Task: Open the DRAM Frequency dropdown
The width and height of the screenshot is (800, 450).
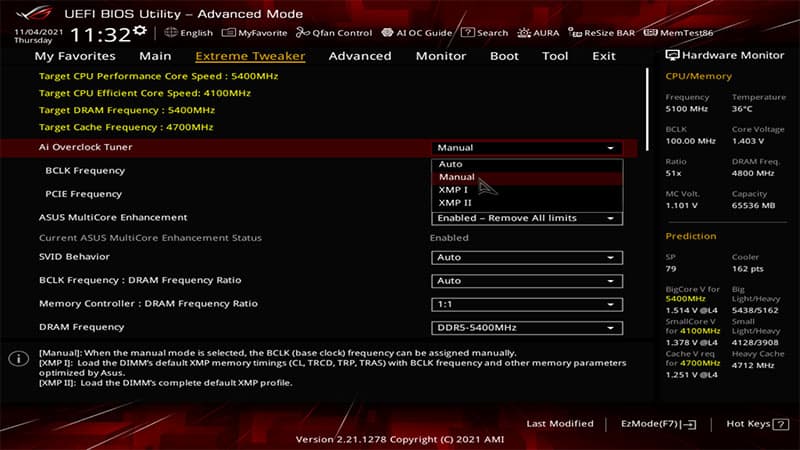Action: click(x=527, y=328)
